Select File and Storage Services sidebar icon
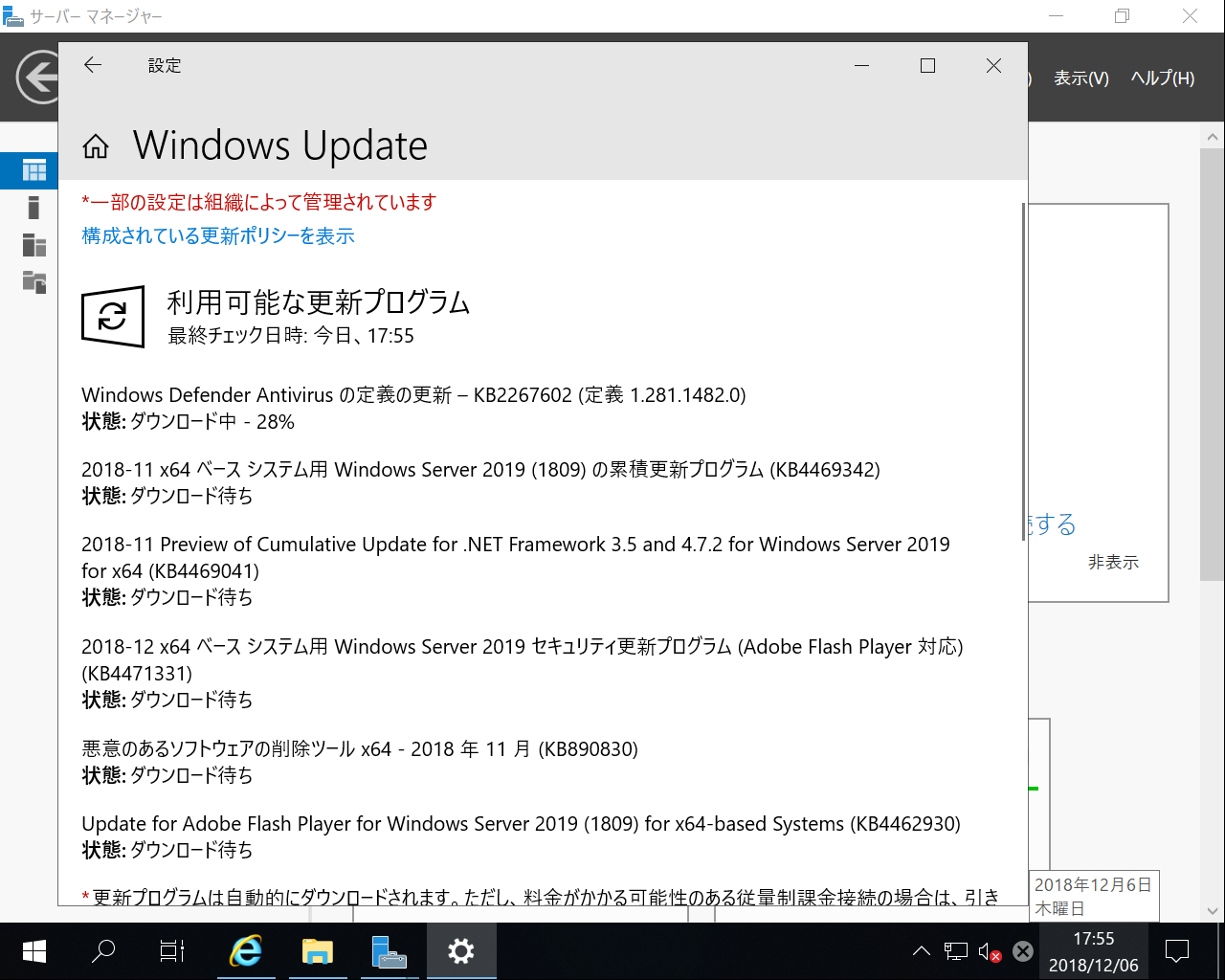The width and height of the screenshot is (1225, 980). click(x=34, y=281)
